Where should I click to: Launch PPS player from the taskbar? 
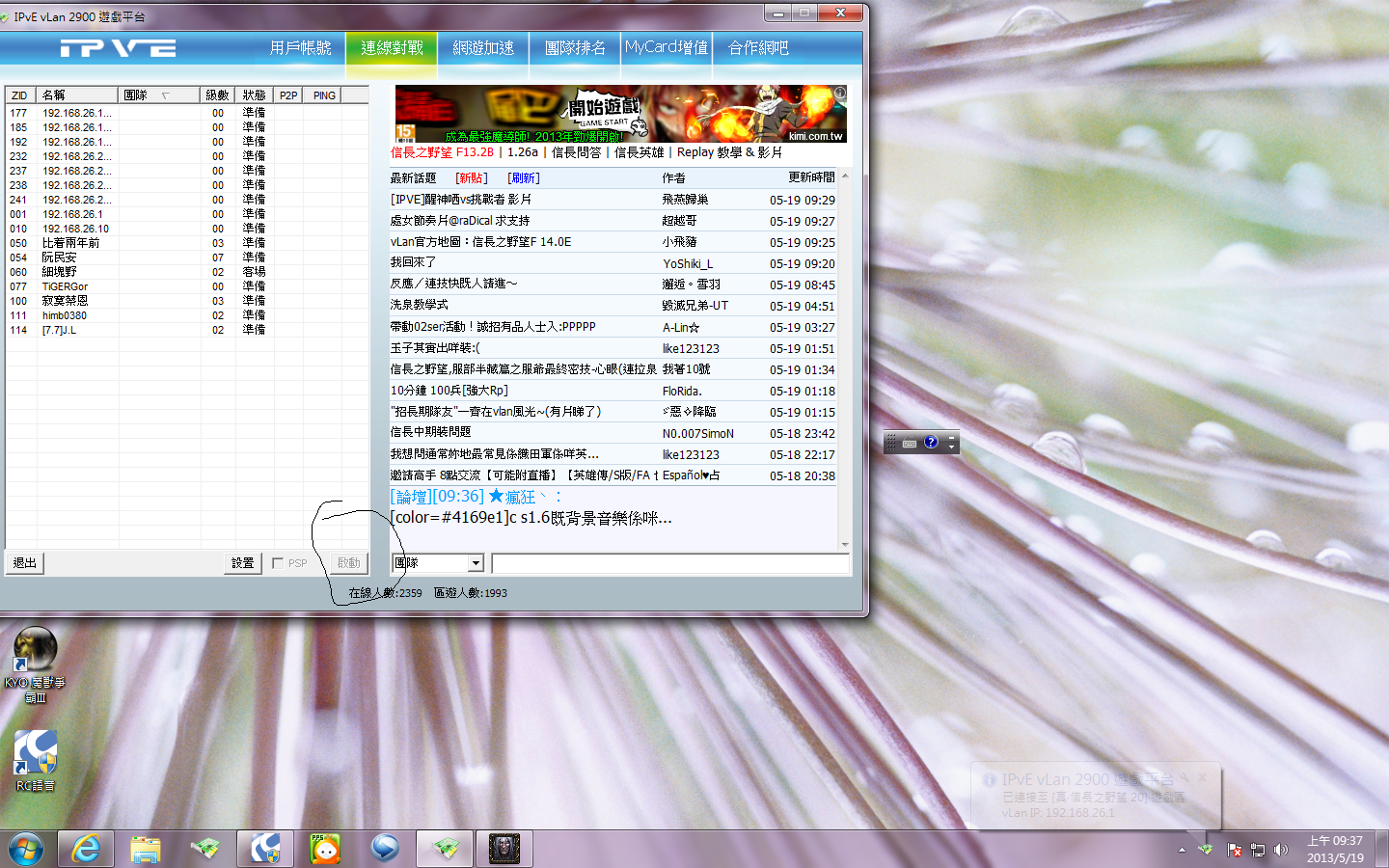325,849
